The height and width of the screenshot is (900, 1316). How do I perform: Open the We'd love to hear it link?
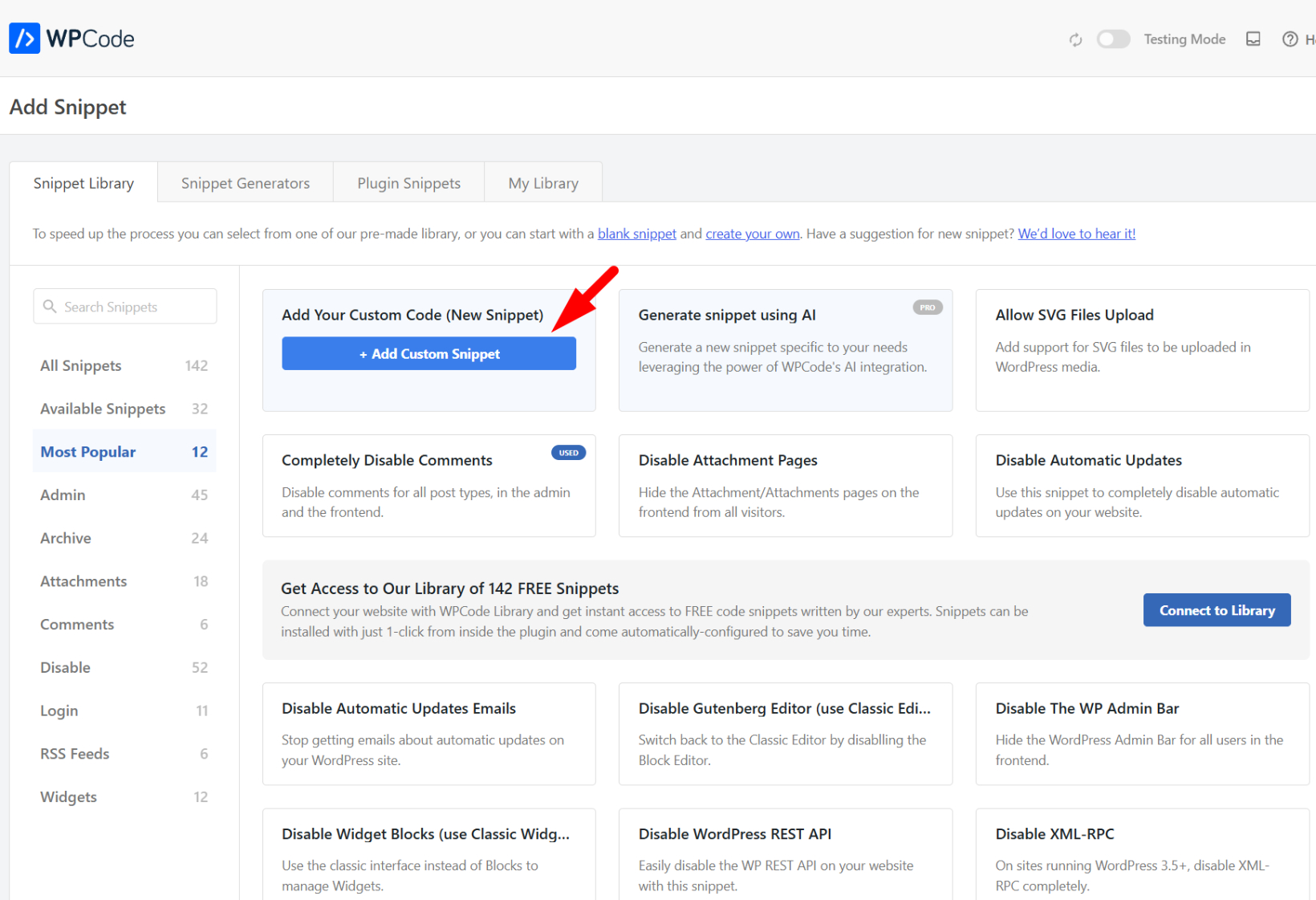(1076, 234)
